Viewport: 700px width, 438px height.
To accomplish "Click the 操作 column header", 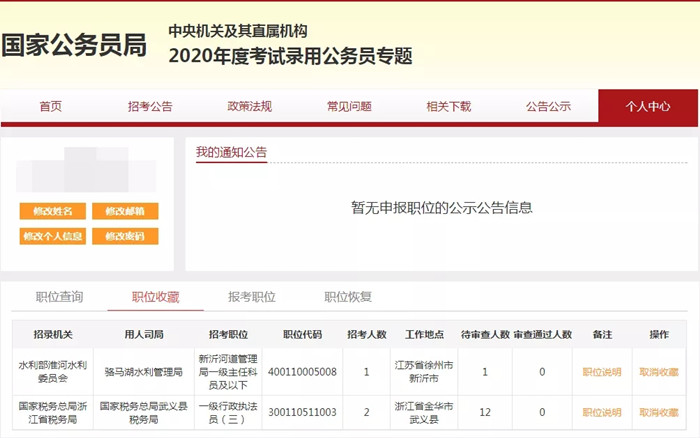I will pyautogui.click(x=659, y=334).
